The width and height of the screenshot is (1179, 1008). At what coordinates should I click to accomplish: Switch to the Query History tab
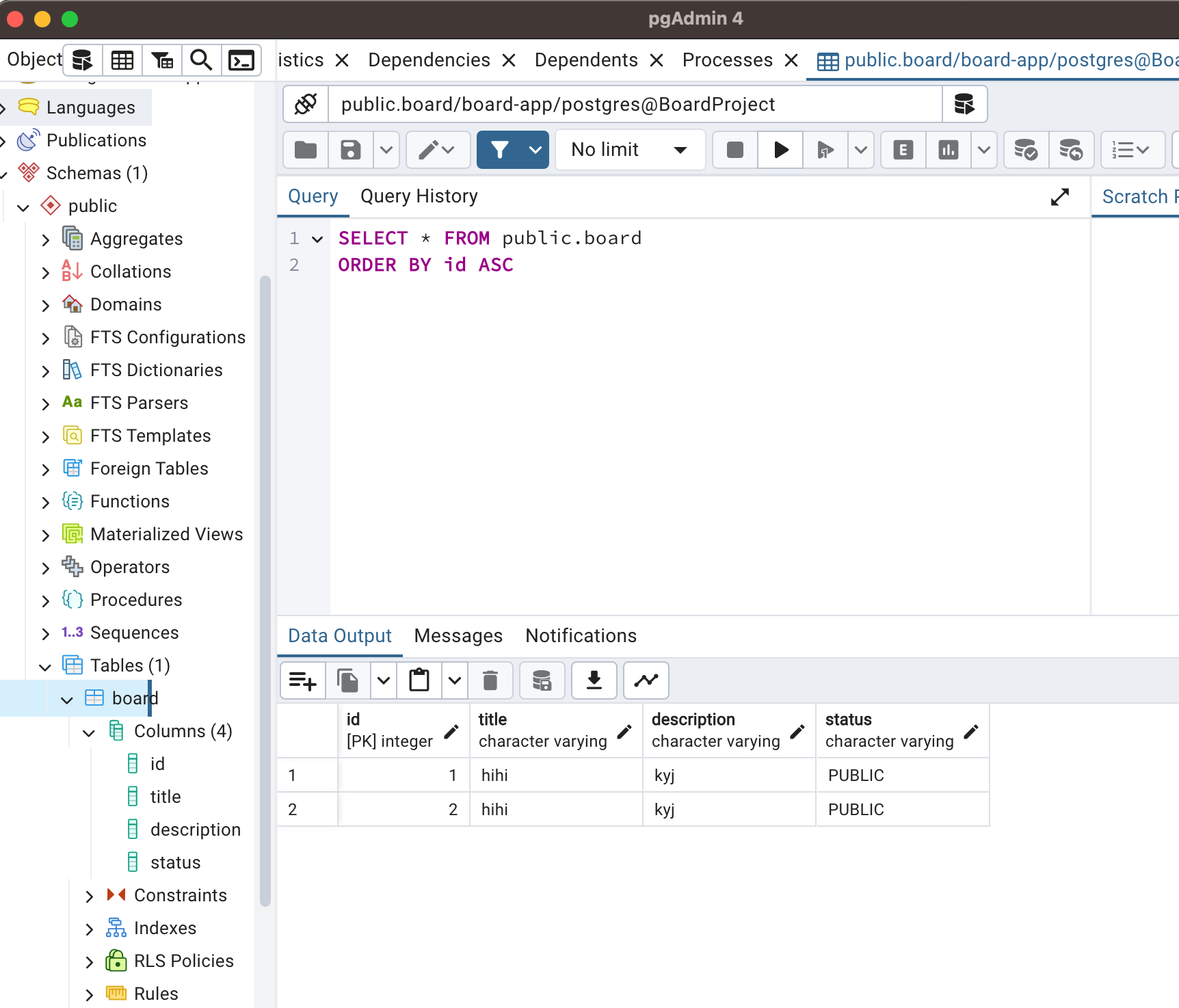[x=419, y=197]
